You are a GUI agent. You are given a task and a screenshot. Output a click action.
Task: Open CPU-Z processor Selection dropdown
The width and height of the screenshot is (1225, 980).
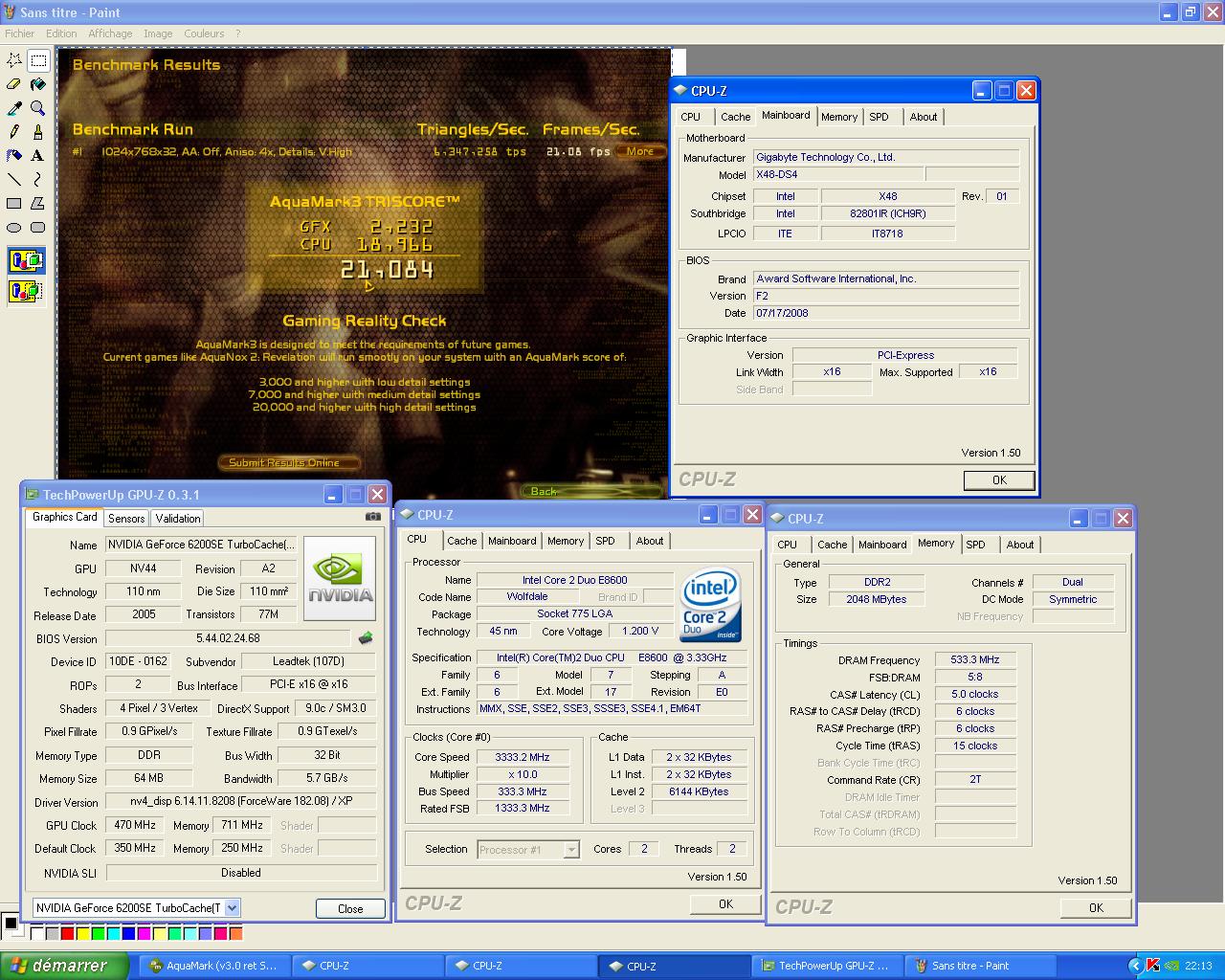(x=571, y=849)
